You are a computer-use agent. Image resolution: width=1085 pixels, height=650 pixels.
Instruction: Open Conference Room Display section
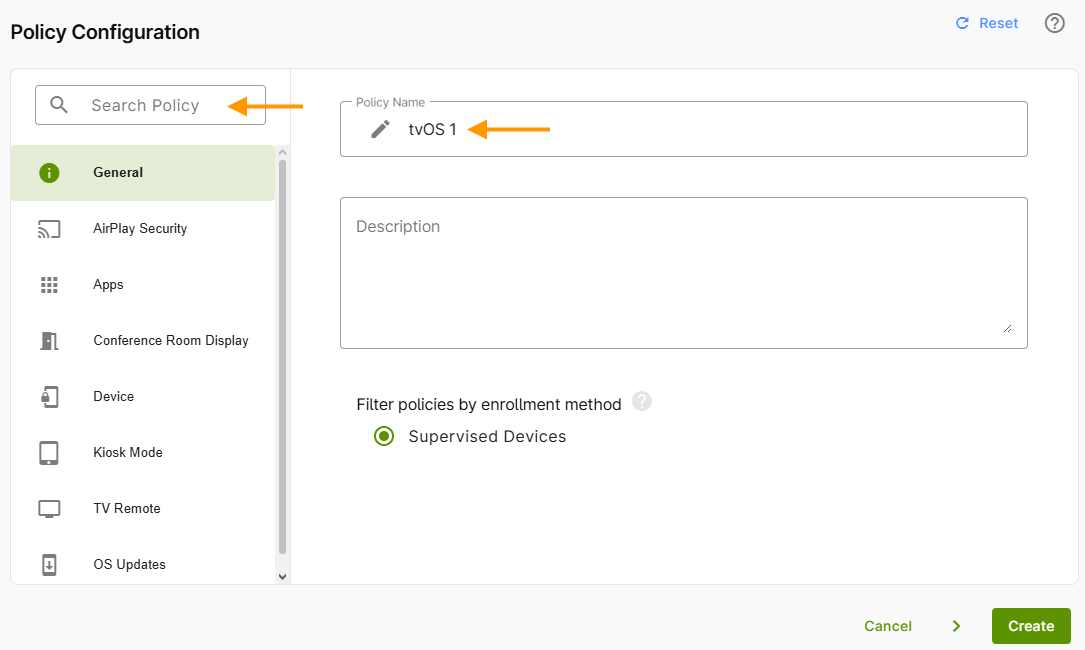pyautogui.click(x=143, y=341)
